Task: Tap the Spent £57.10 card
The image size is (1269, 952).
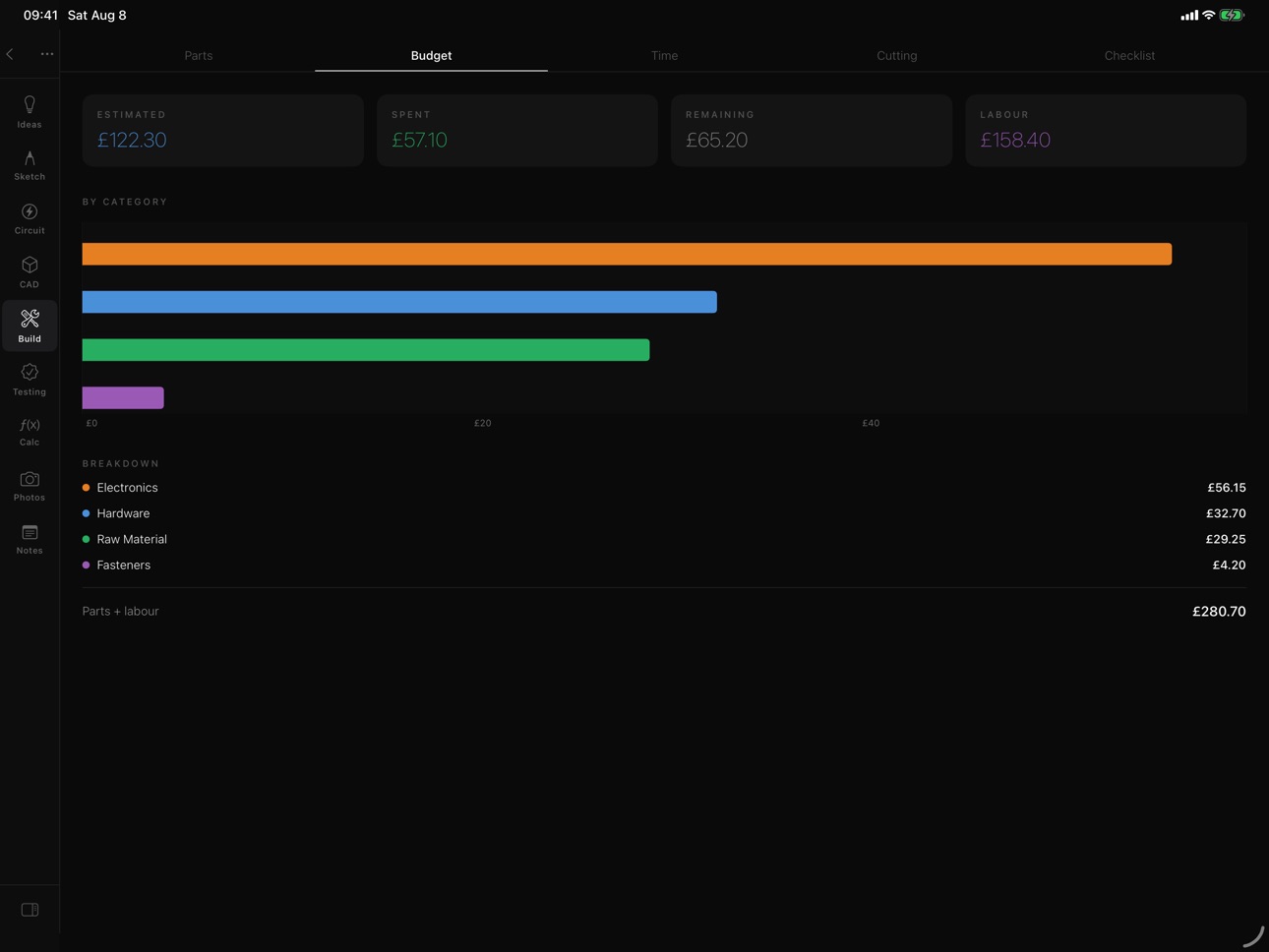Action: (517, 130)
